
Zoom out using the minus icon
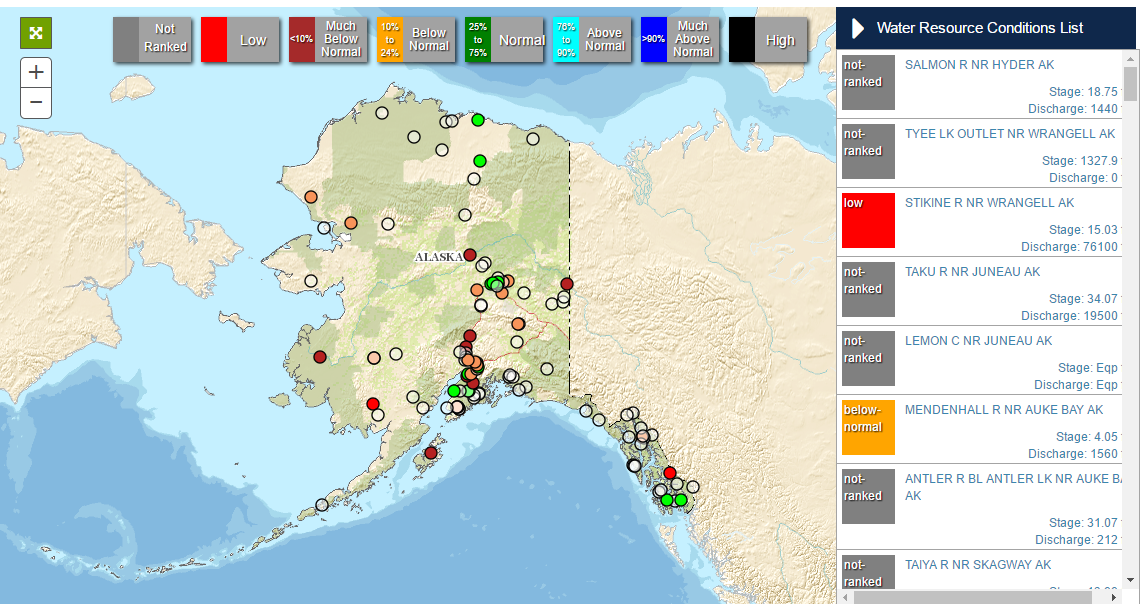click(x=35, y=102)
